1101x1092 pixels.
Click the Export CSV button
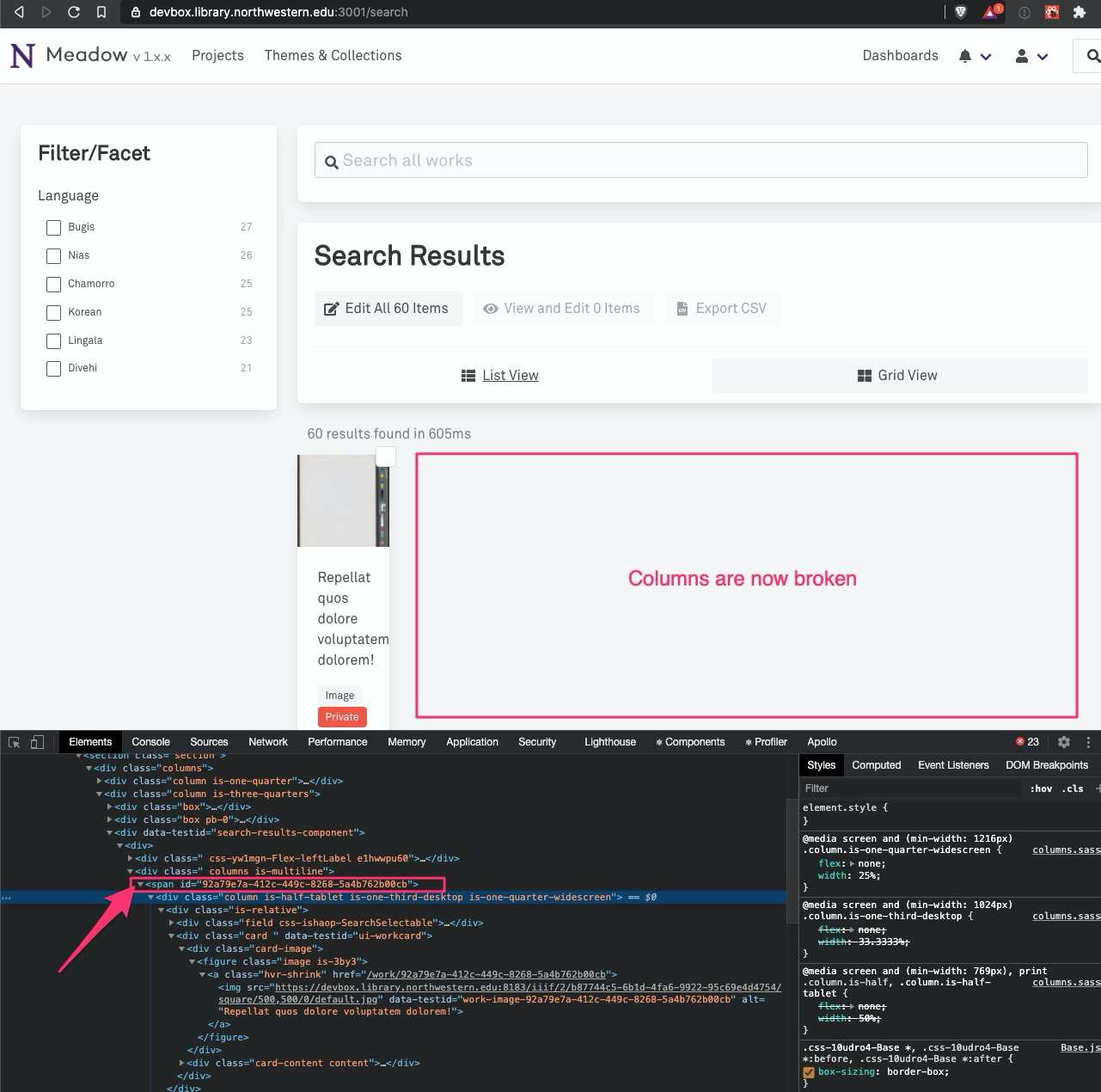click(723, 309)
